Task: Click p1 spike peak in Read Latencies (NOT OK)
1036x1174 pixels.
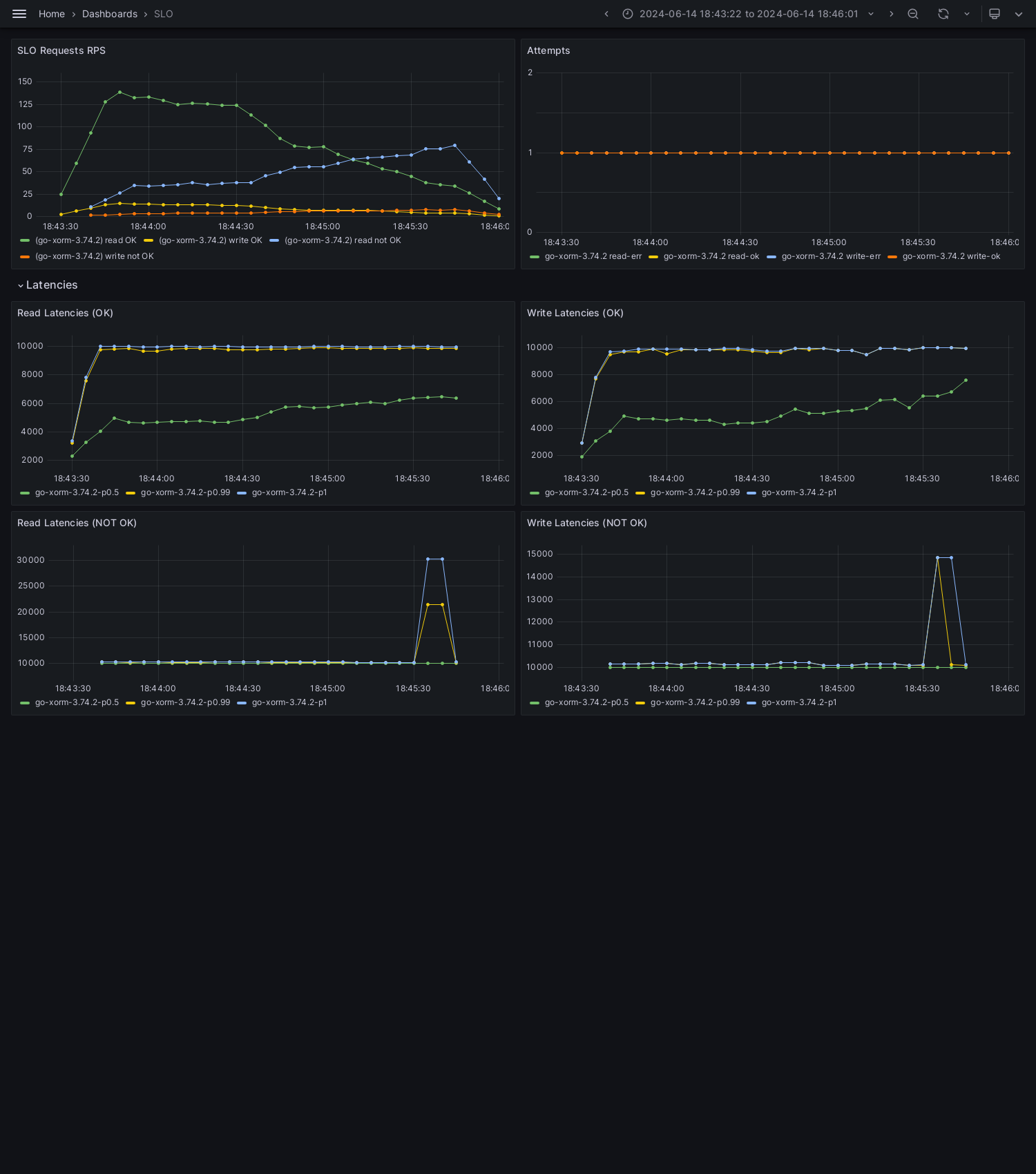Action: pyautogui.click(x=428, y=559)
